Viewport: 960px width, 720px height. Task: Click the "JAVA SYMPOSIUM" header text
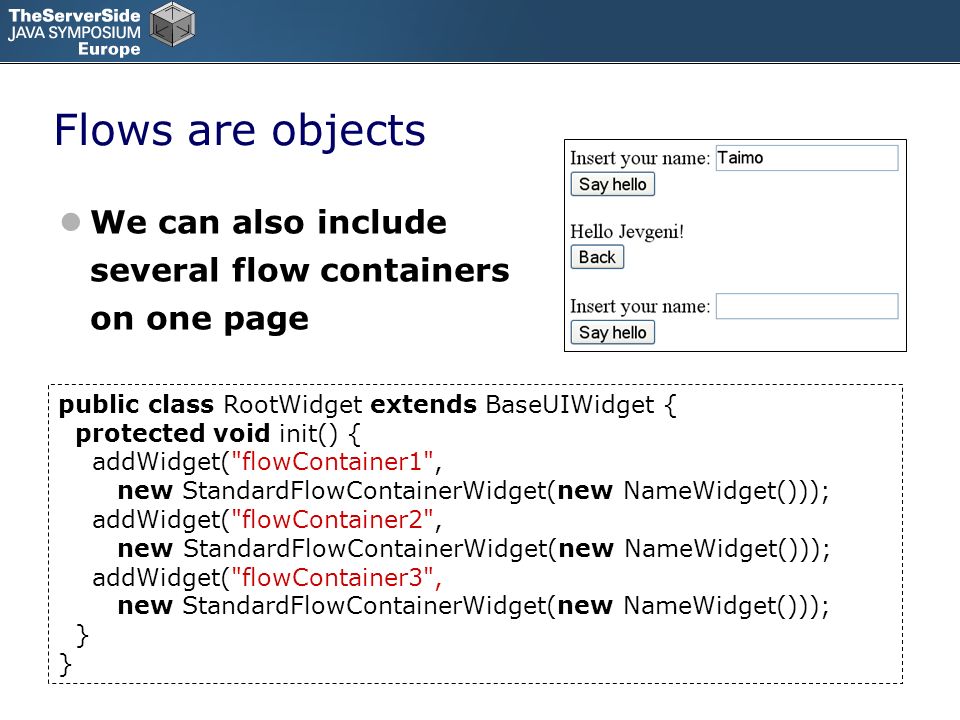point(74,32)
